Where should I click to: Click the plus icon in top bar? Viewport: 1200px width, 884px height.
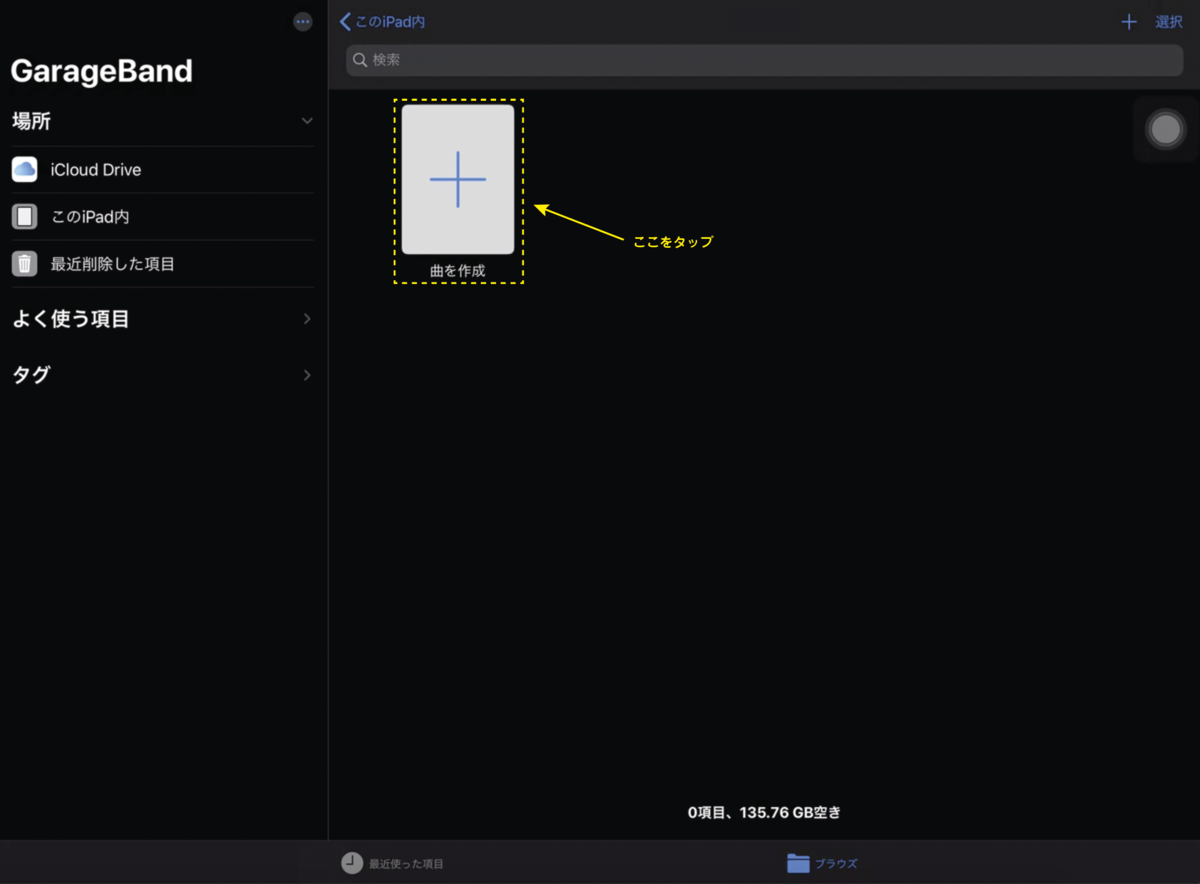[1129, 22]
